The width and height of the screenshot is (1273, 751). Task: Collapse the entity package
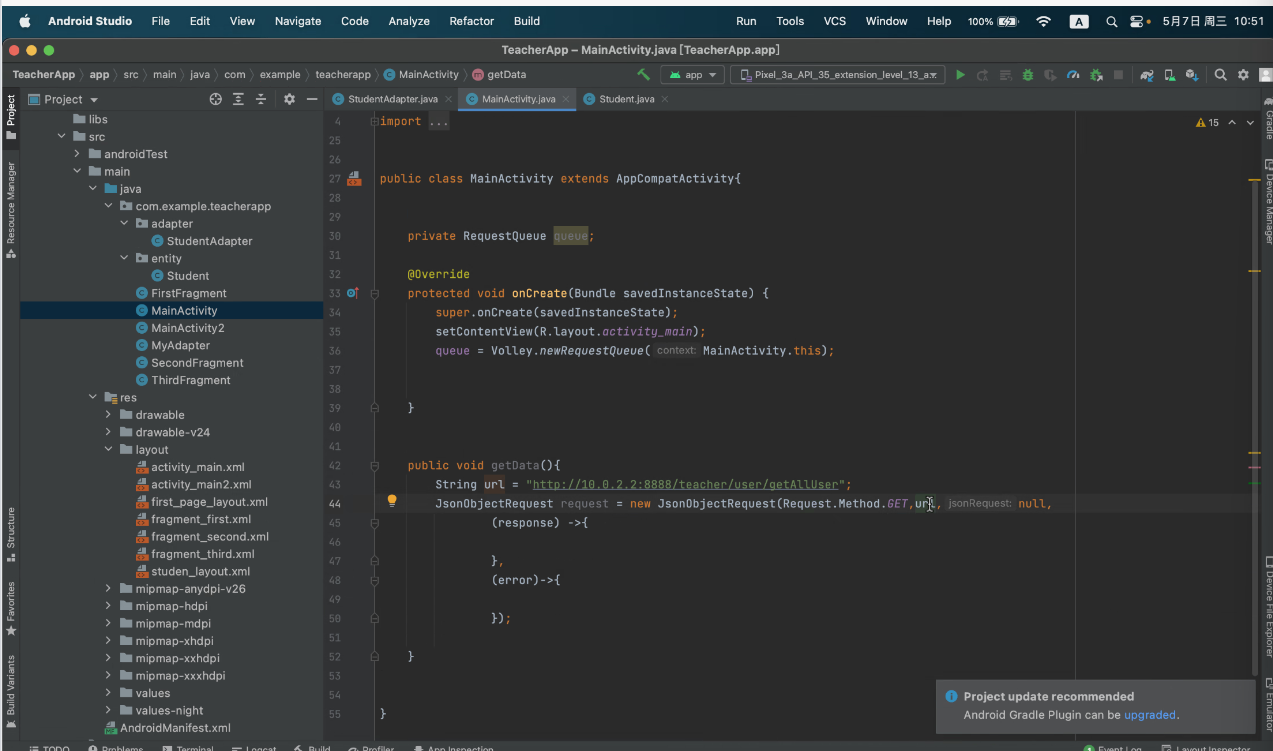click(125, 258)
